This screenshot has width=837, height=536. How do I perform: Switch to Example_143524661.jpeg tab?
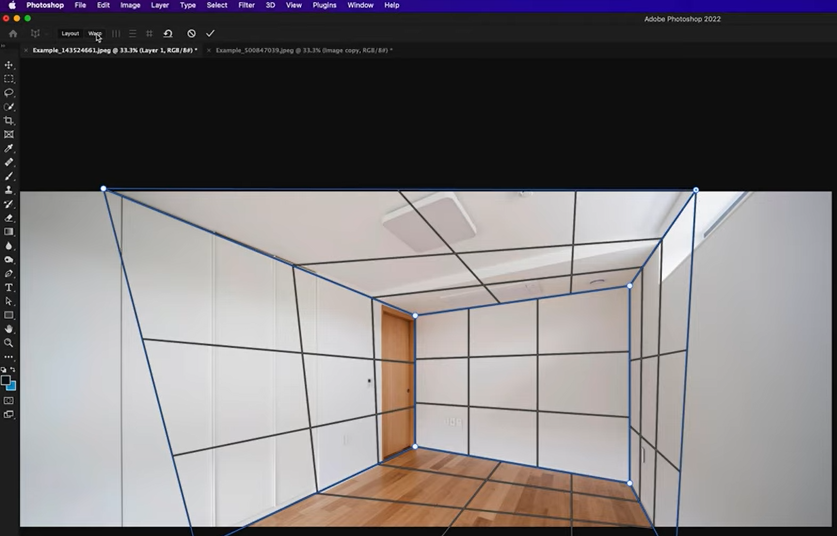115,50
